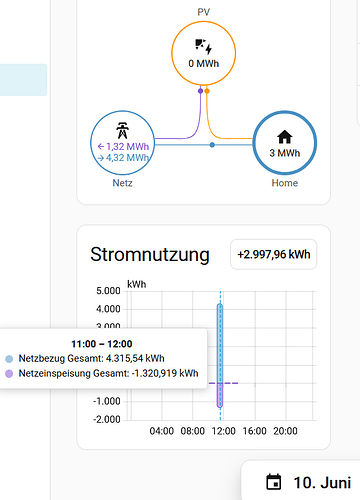Click the 11:00 – 12:00 tooltip header
The height and width of the screenshot is (500, 360).
pos(102,344)
